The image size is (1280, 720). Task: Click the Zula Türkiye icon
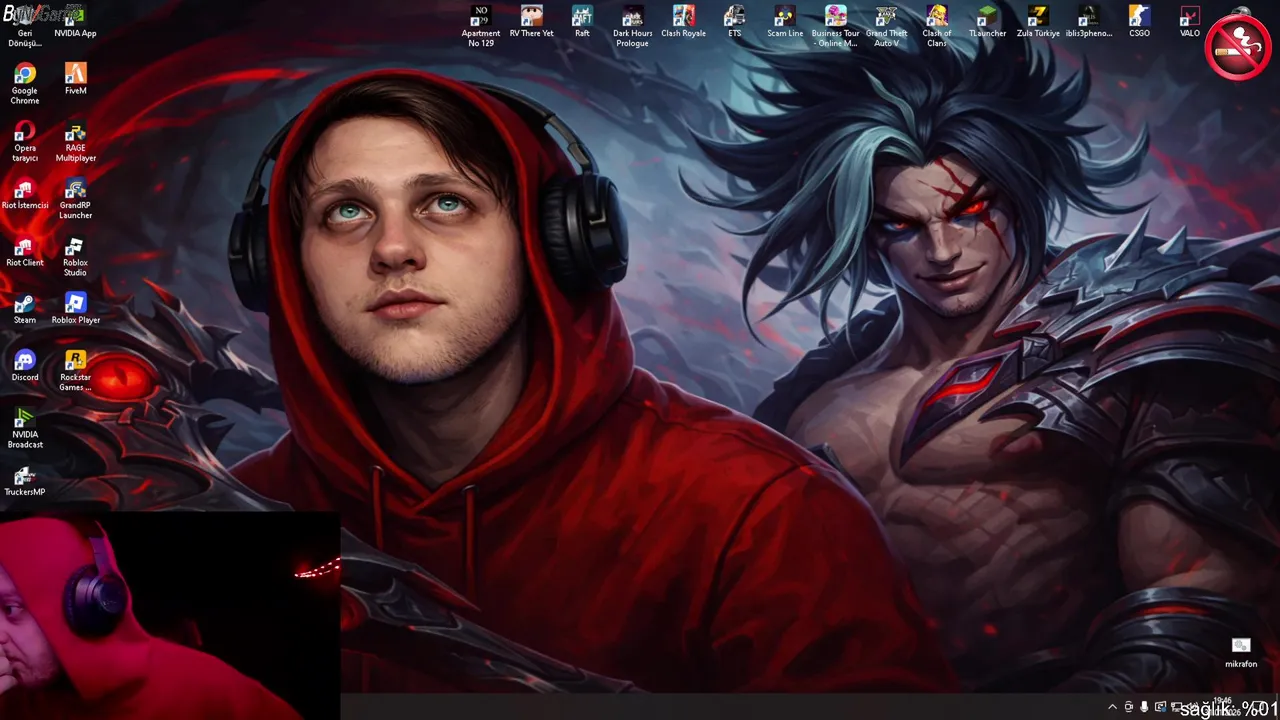(x=1038, y=22)
